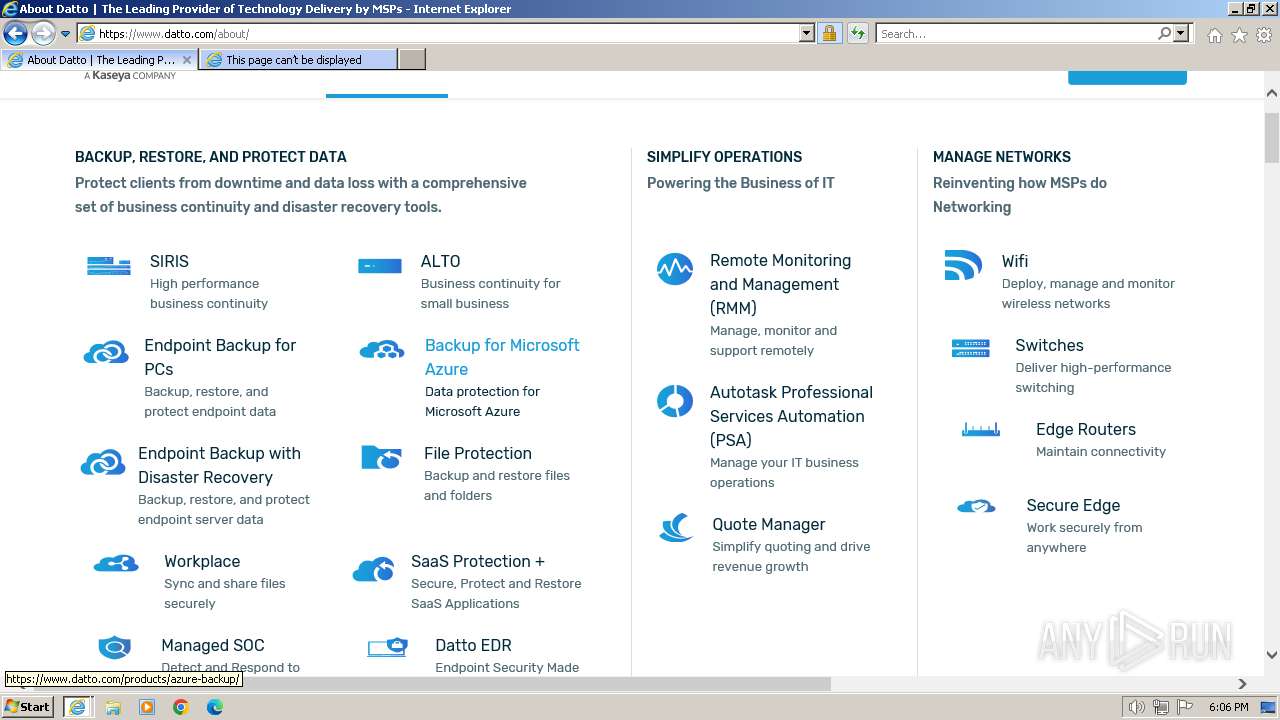Open the recent pages dropdown next to Forward
The height and width of the screenshot is (720, 1280).
coord(65,33)
